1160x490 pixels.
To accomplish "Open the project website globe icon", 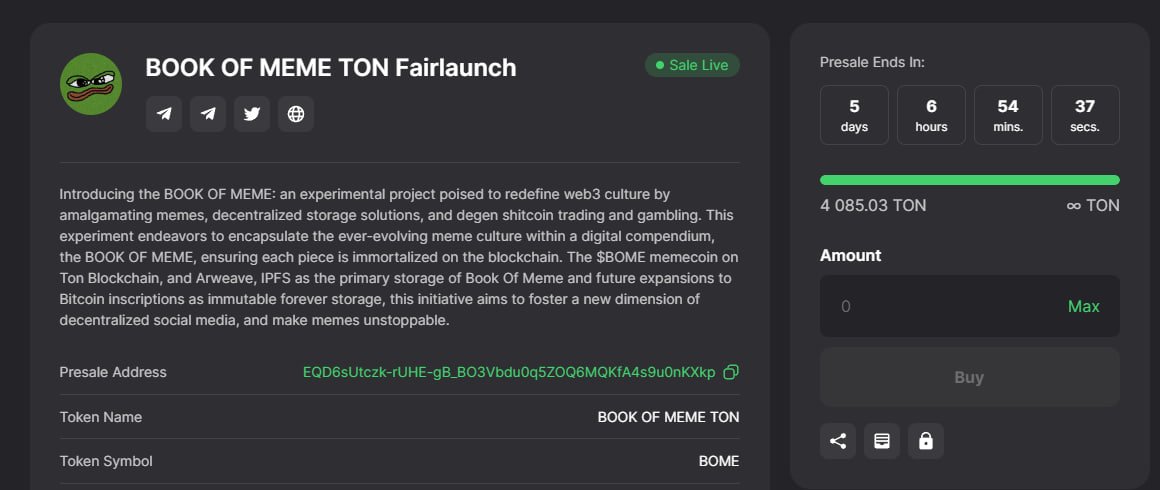I will (x=296, y=114).
